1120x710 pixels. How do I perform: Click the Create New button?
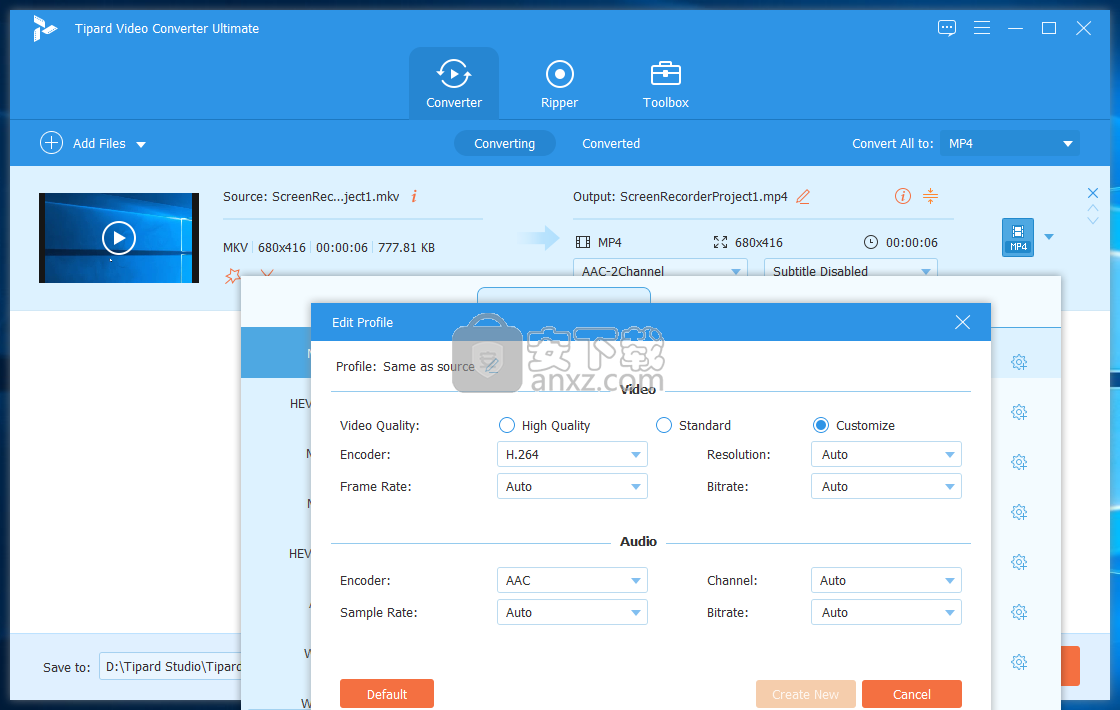point(805,694)
